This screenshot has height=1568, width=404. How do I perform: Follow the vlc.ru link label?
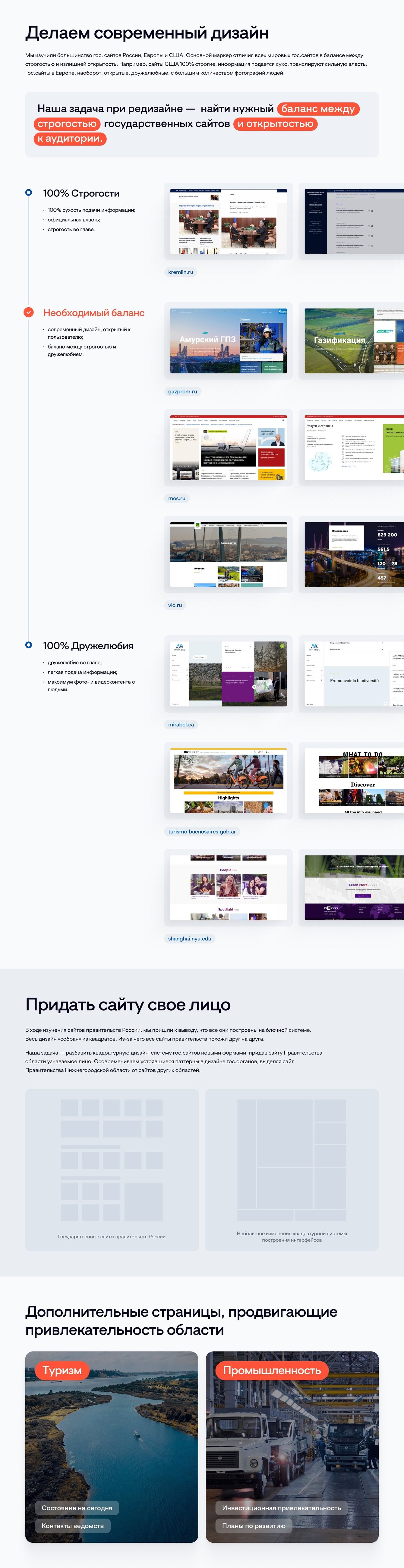coord(175,605)
